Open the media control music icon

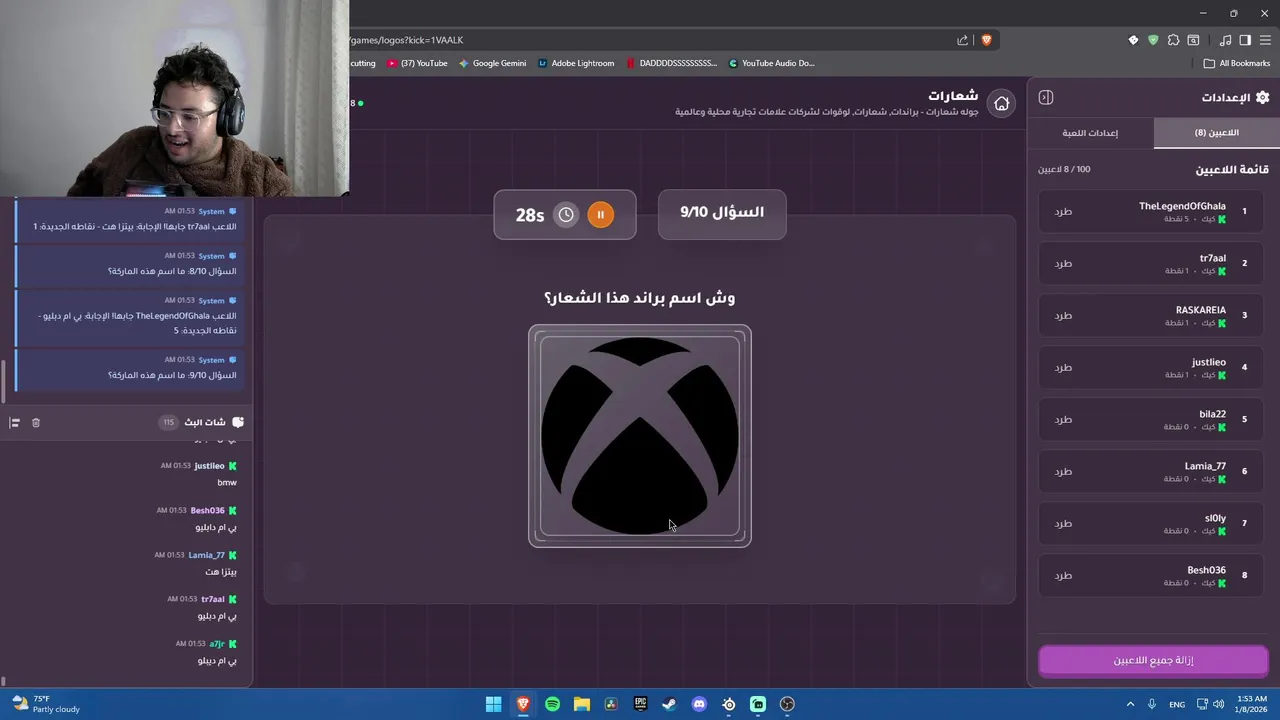click(1225, 40)
